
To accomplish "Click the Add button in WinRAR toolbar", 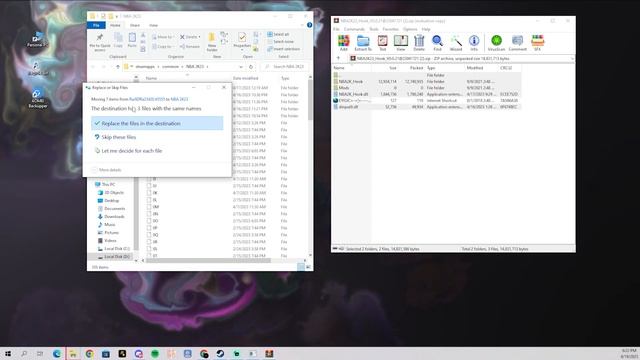I will [x=344, y=43].
